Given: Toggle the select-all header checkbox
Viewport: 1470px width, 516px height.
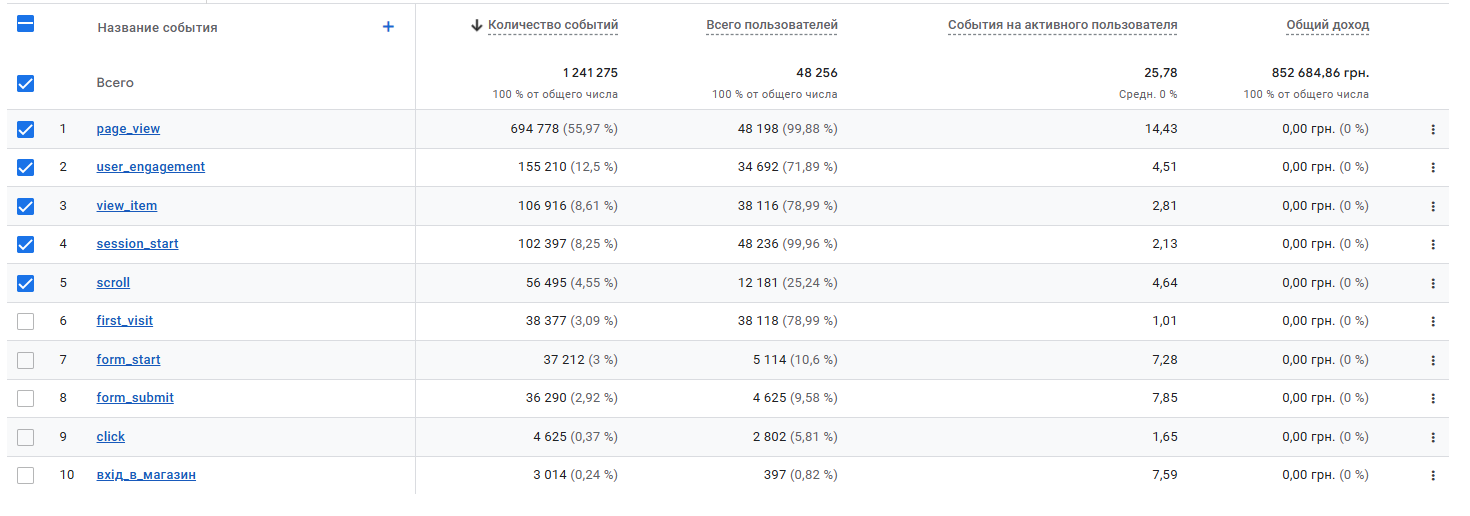Looking at the screenshot, I should 26,24.
